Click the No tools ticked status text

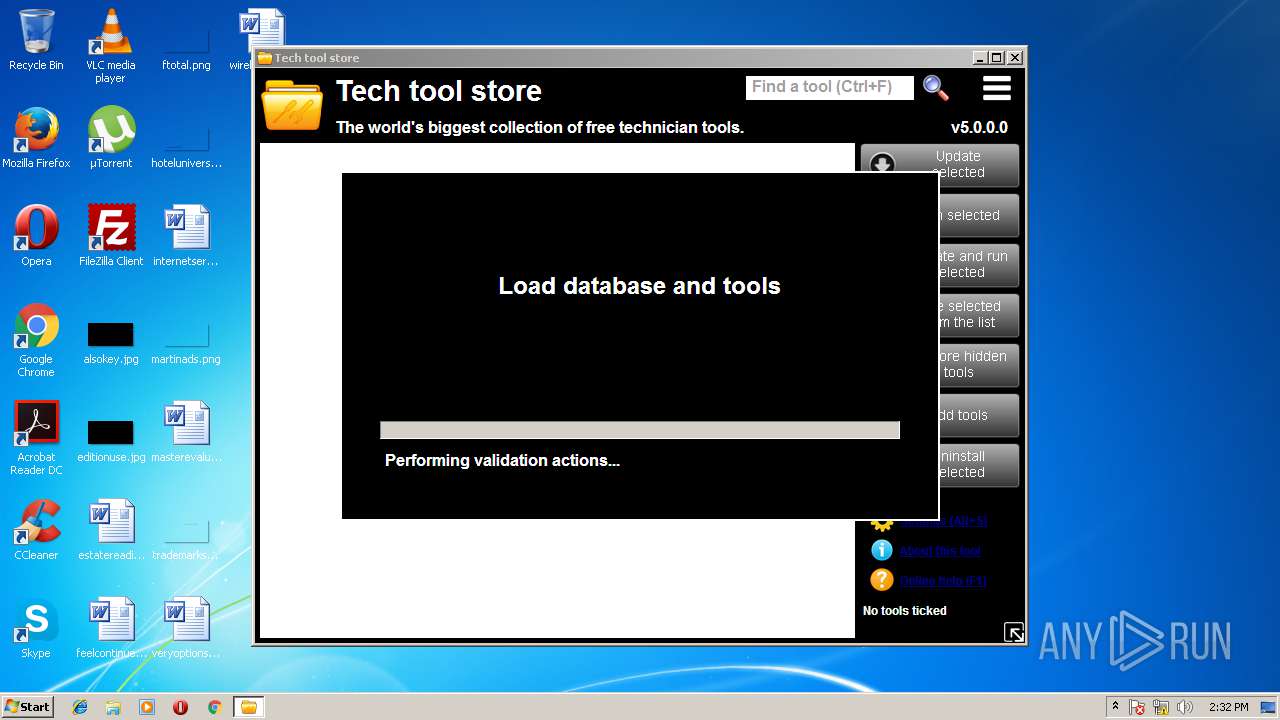click(904, 611)
